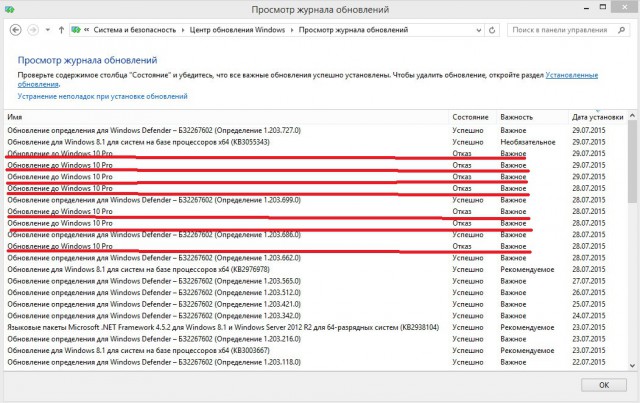This screenshot has height=403, width=640.
Task: Click the date 25.07.2015 cell
Action: tap(589, 304)
